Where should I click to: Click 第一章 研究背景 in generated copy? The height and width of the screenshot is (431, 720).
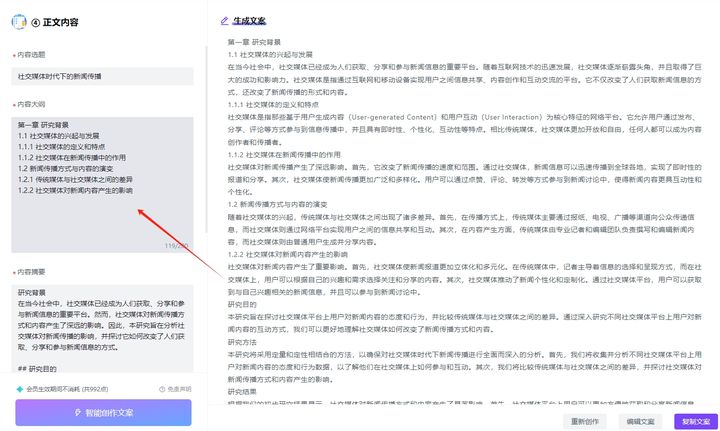tap(254, 42)
